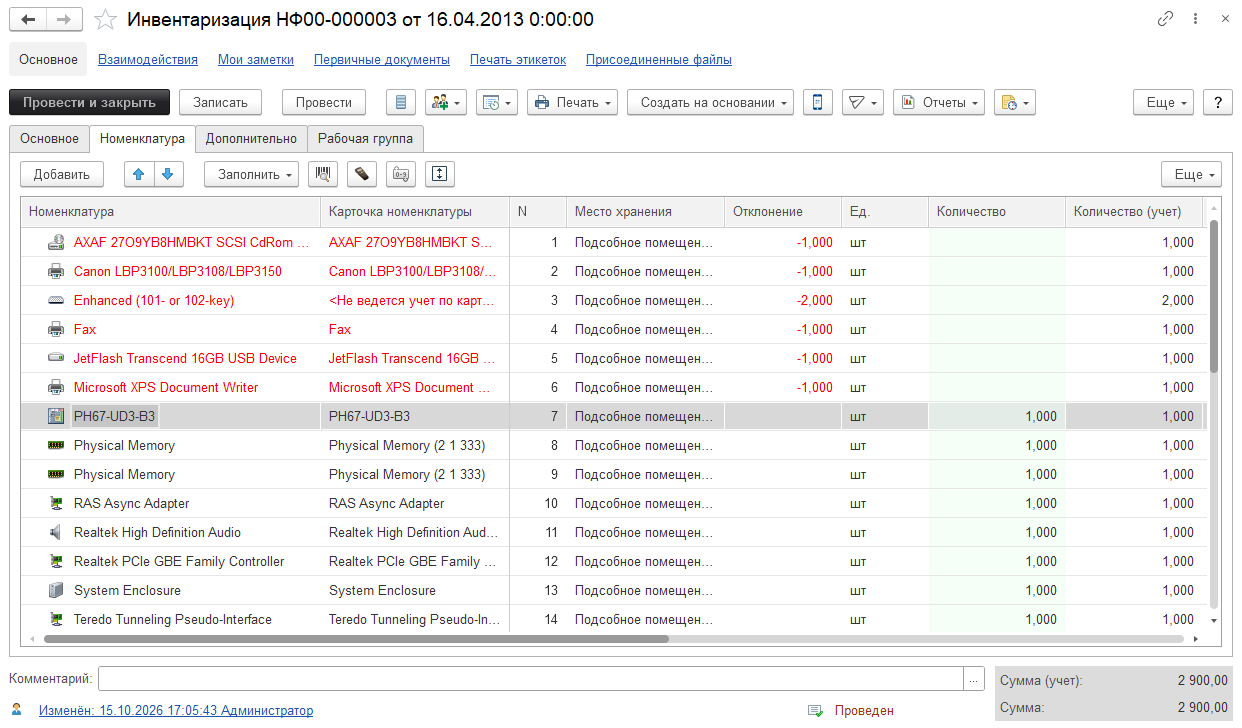Click the Добавить button
Viewport: 1242px width, 728px height.
pyautogui.click(x=62, y=174)
